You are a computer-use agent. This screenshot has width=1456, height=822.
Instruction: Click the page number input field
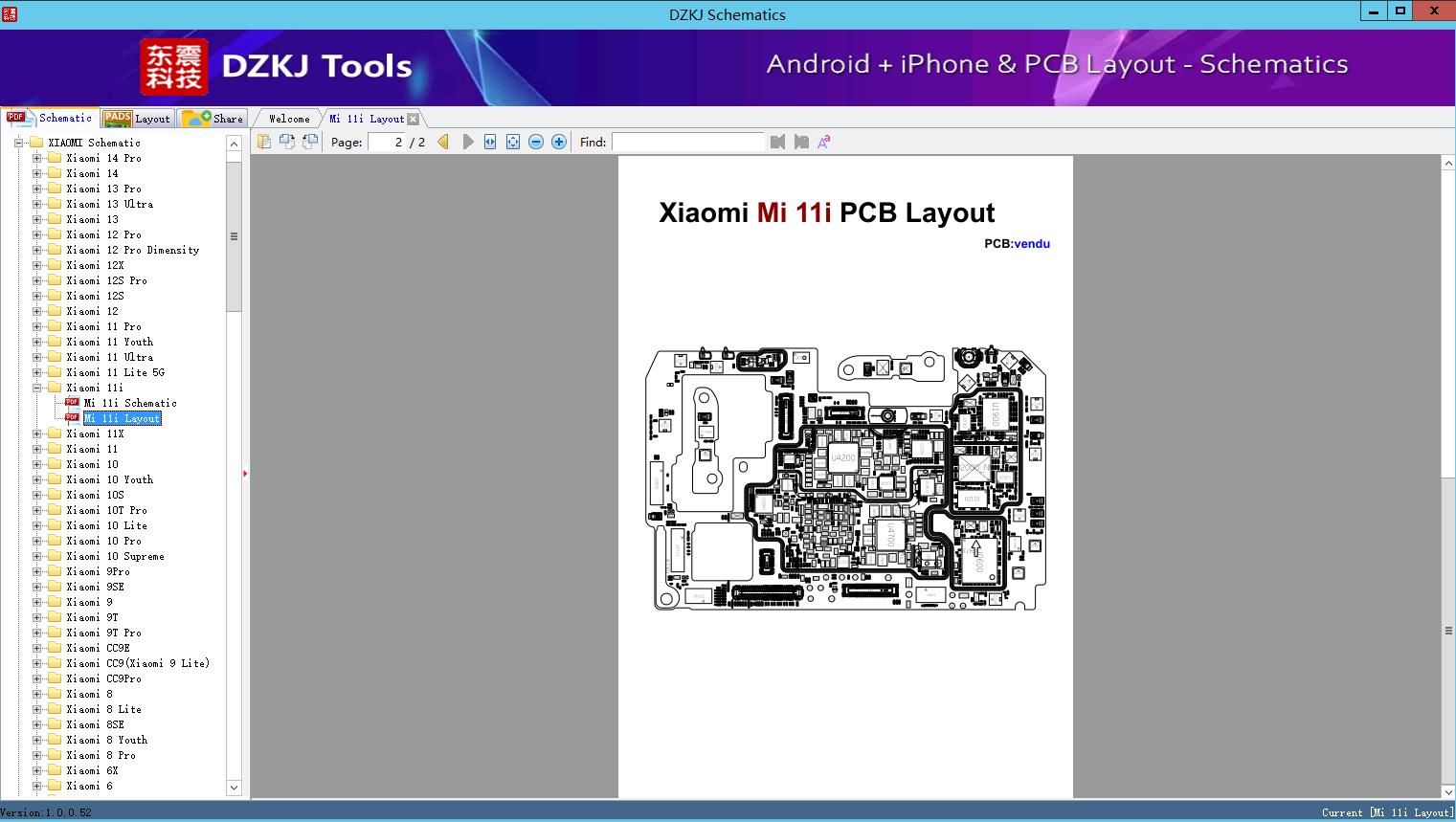(386, 142)
